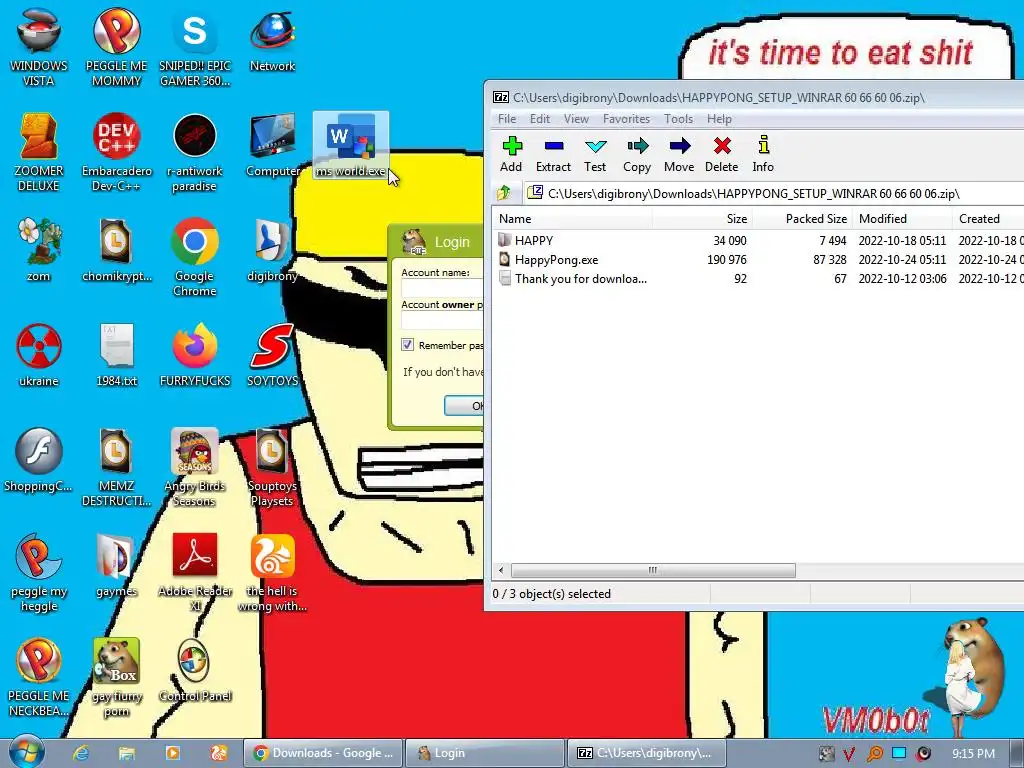
Task: Open the Tools menu in 7-Zip
Action: click(x=679, y=119)
